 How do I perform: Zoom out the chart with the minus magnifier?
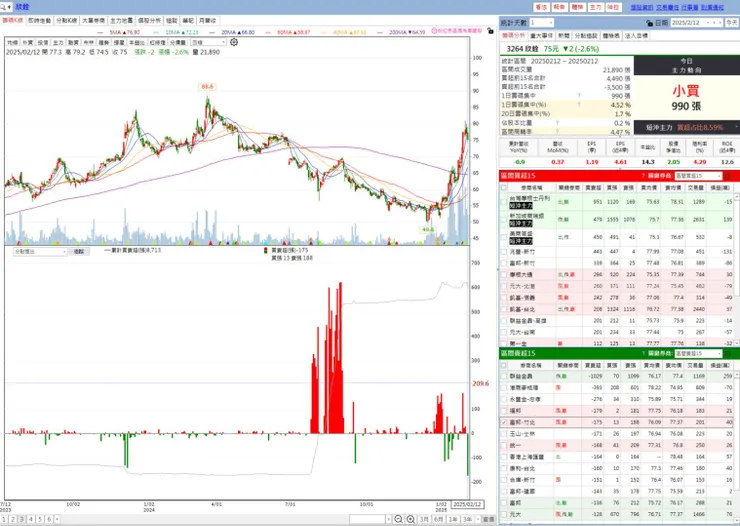pyautogui.click(x=398, y=519)
